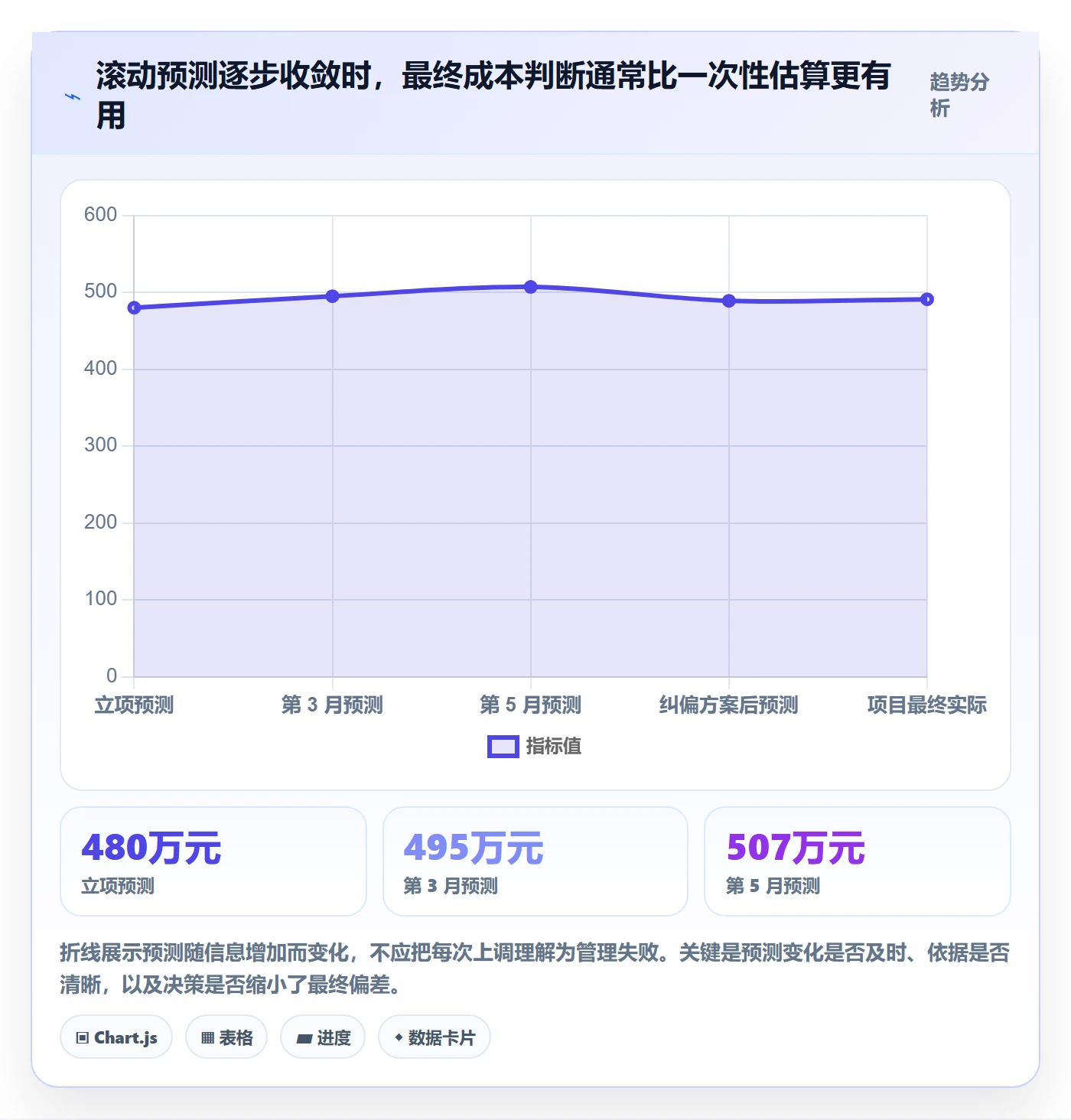Select the 立项预测 data point on the line
This screenshot has height=1120, width=1071.
click(135, 308)
